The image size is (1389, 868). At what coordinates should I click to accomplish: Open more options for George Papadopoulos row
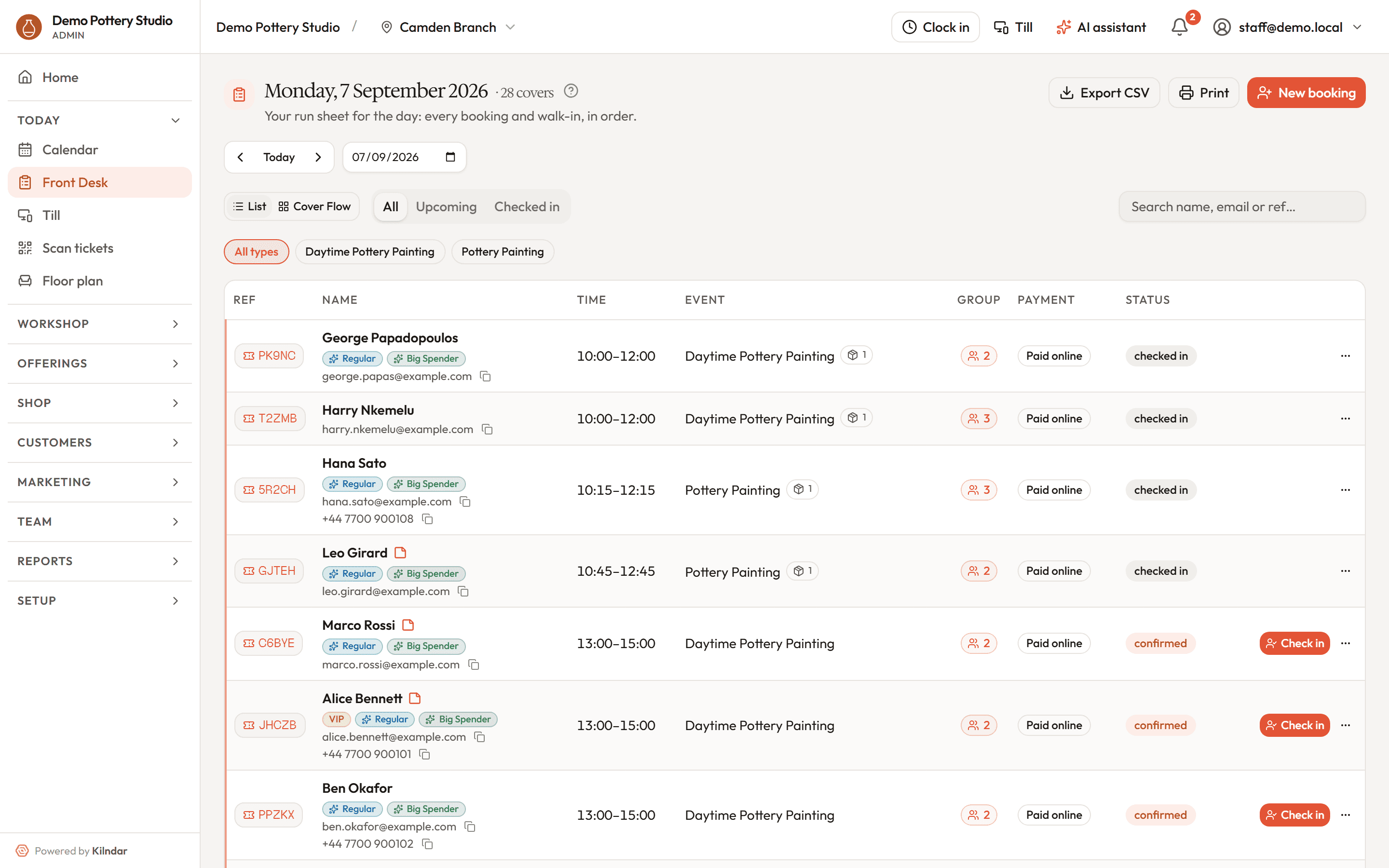tap(1346, 356)
